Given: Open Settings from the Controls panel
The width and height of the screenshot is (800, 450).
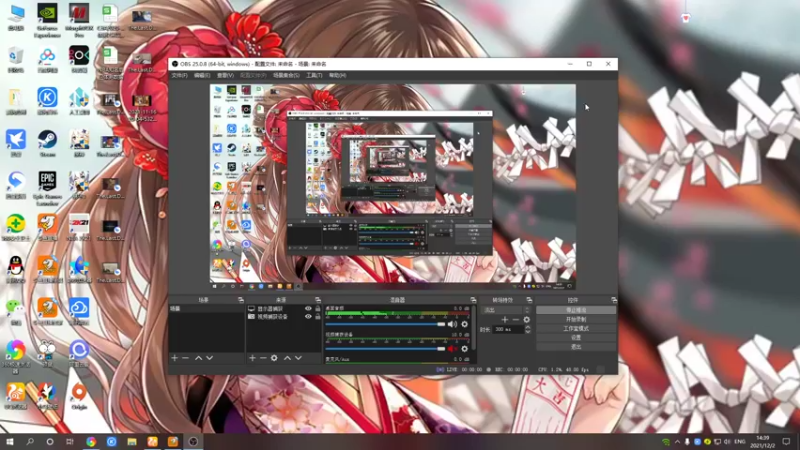Looking at the screenshot, I should (576, 337).
